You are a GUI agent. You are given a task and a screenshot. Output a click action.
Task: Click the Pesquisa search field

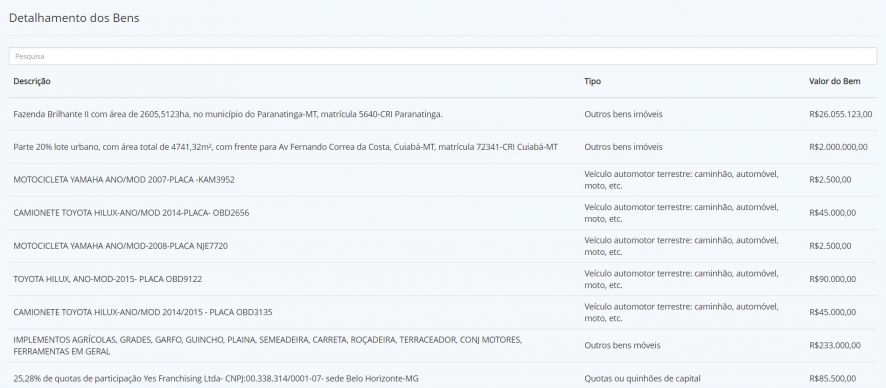(442, 56)
